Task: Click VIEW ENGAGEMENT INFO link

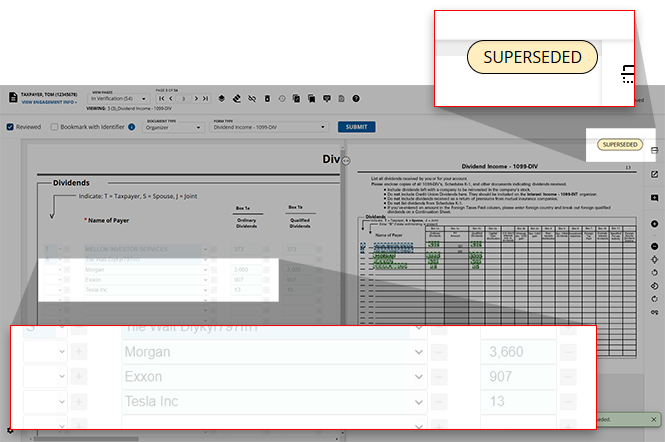Action: coord(49,102)
